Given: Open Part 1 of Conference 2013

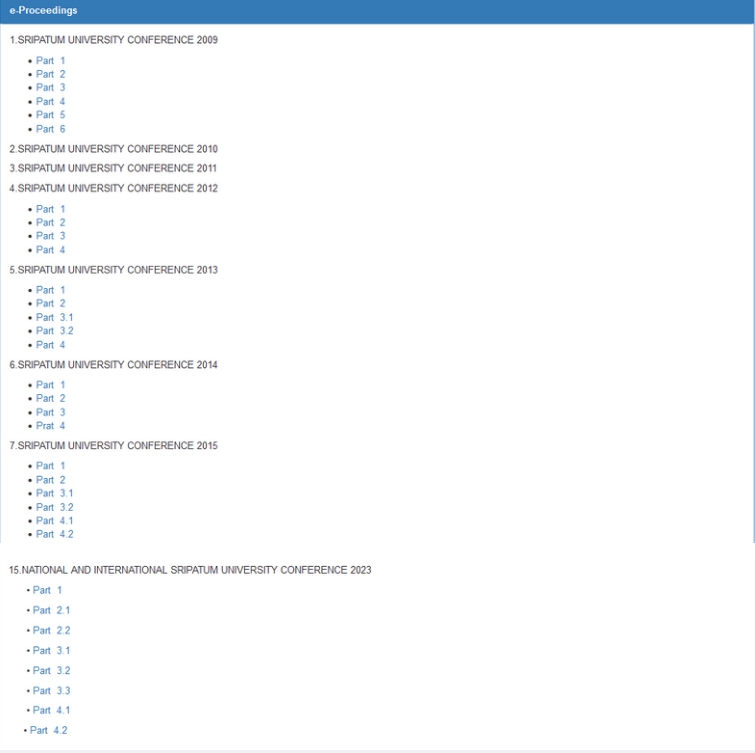Looking at the screenshot, I should [51, 290].
